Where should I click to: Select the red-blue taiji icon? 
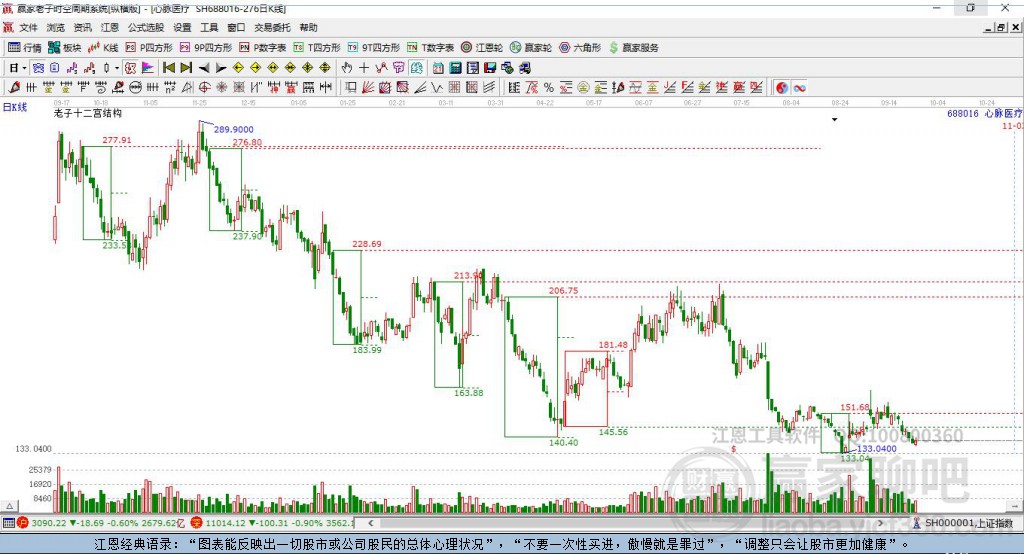(x=782, y=88)
